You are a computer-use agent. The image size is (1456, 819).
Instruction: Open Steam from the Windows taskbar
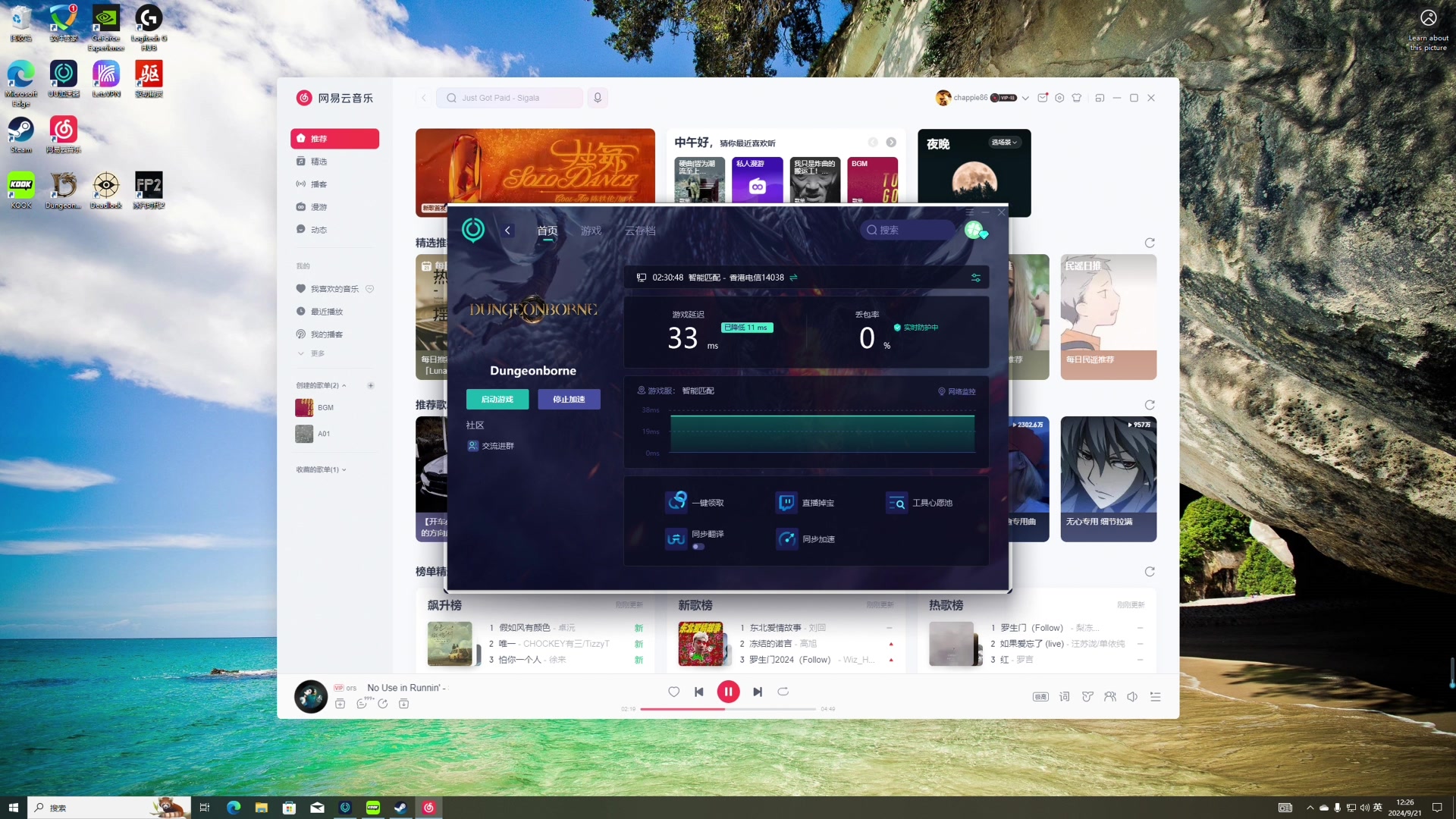coord(400,808)
